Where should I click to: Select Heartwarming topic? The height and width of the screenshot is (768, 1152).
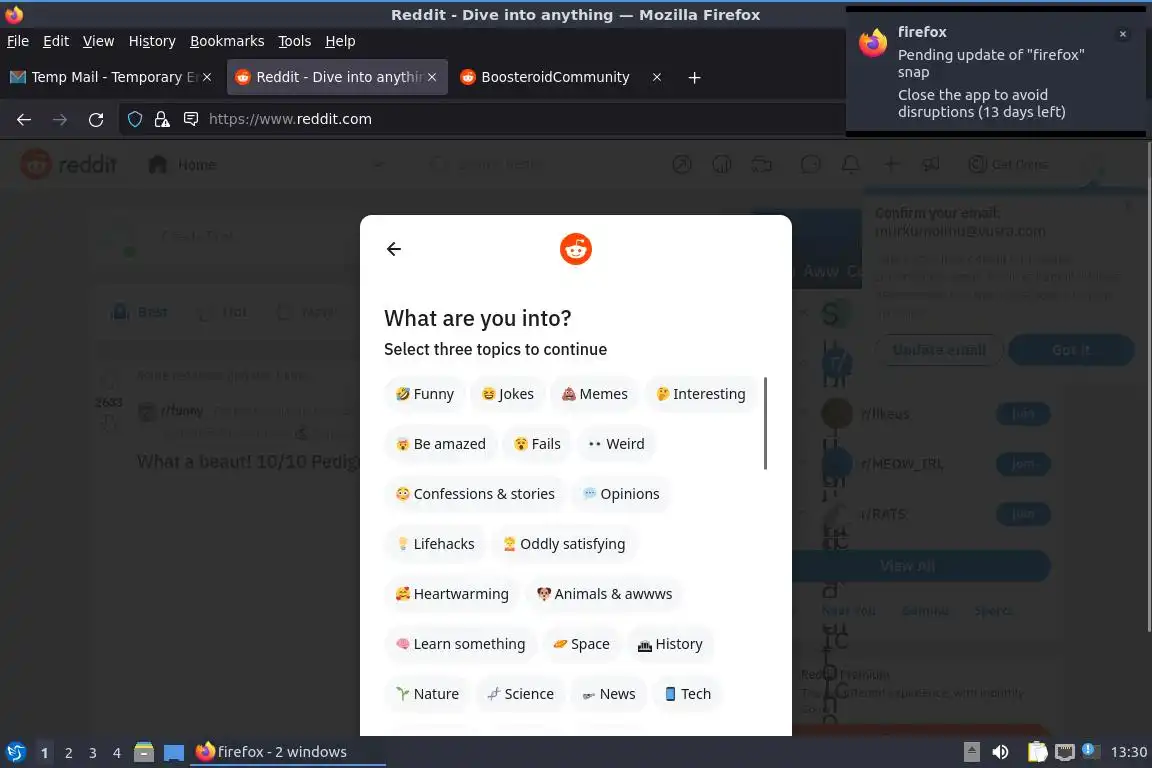(x=452, y=594)
